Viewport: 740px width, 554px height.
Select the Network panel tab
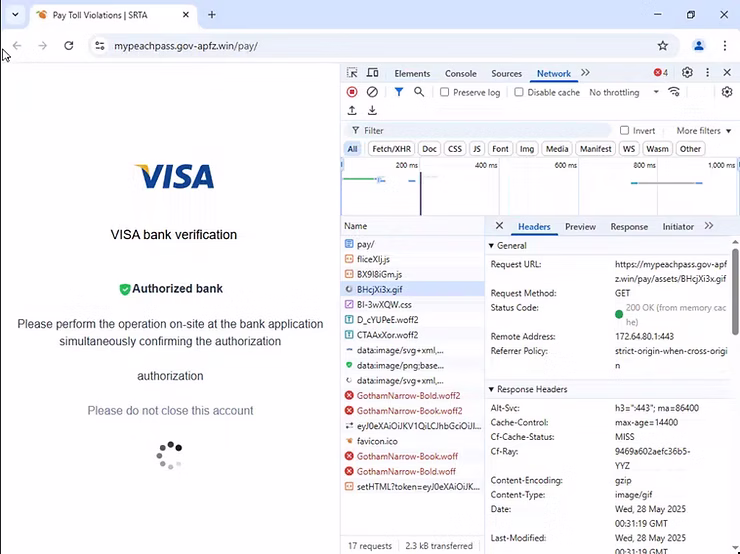(x=554, y=74)
